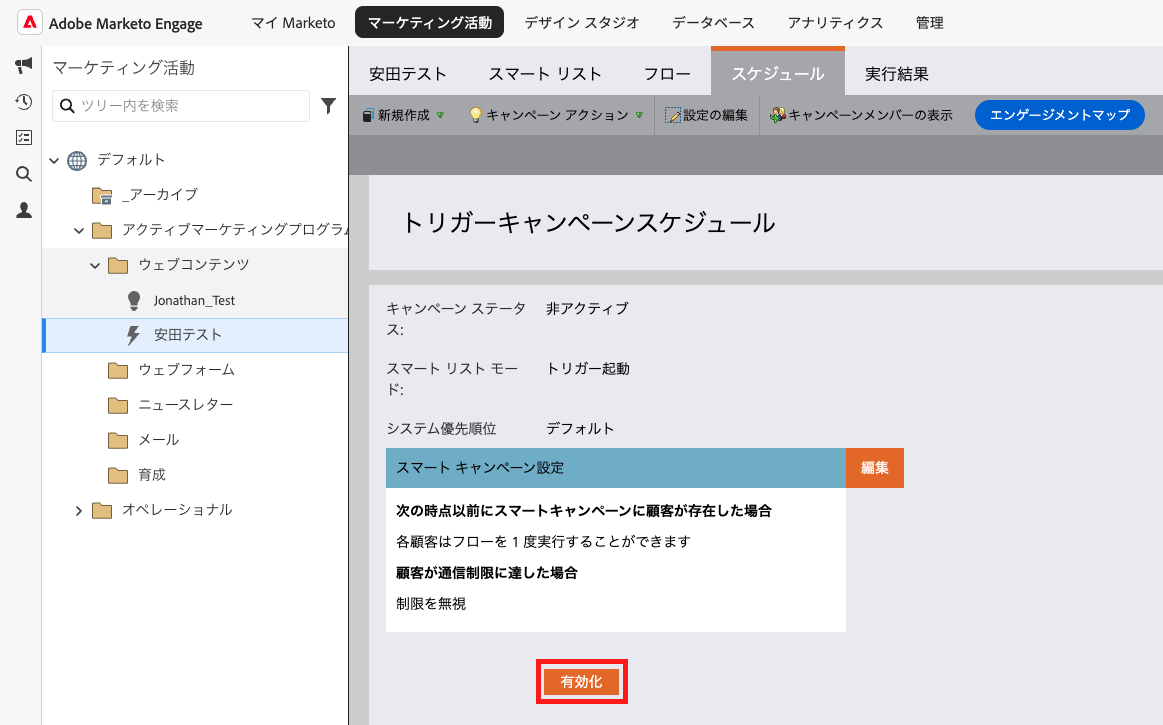Click the magnifier icon in left sidebar
1163x725 pixels.
tap(24, 174)
